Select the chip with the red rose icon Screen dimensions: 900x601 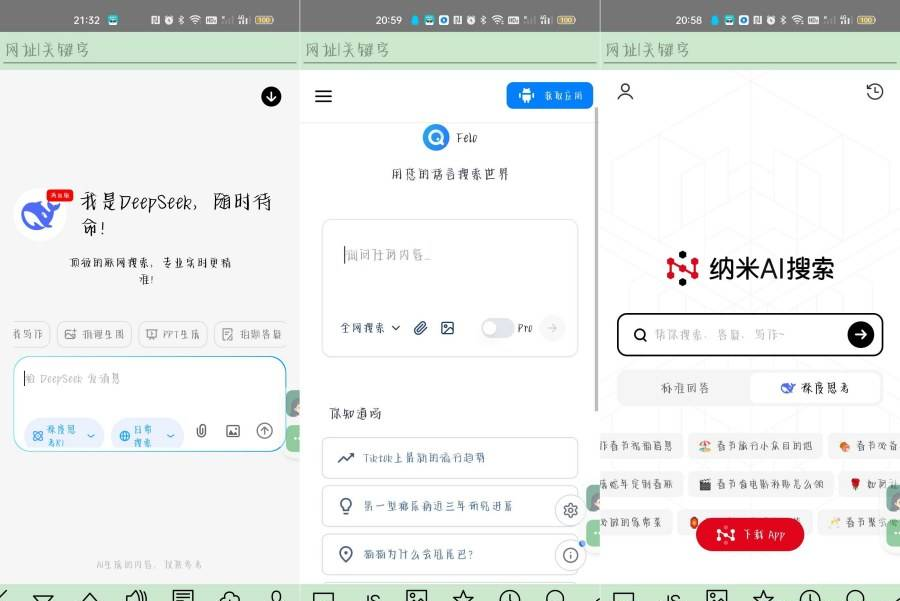(871, 484)
